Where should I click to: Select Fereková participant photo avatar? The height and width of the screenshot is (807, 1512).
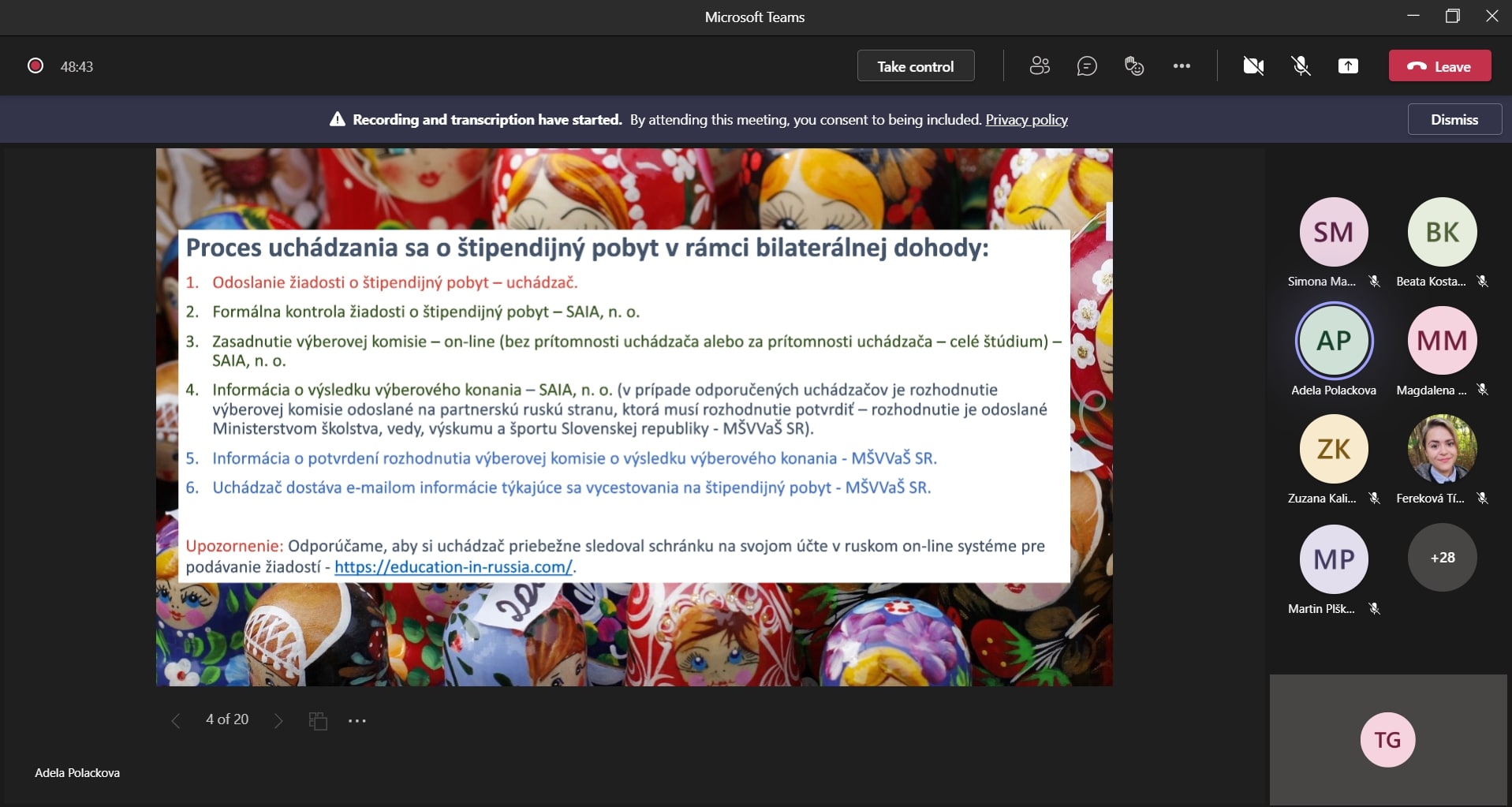coord(1443,449)
